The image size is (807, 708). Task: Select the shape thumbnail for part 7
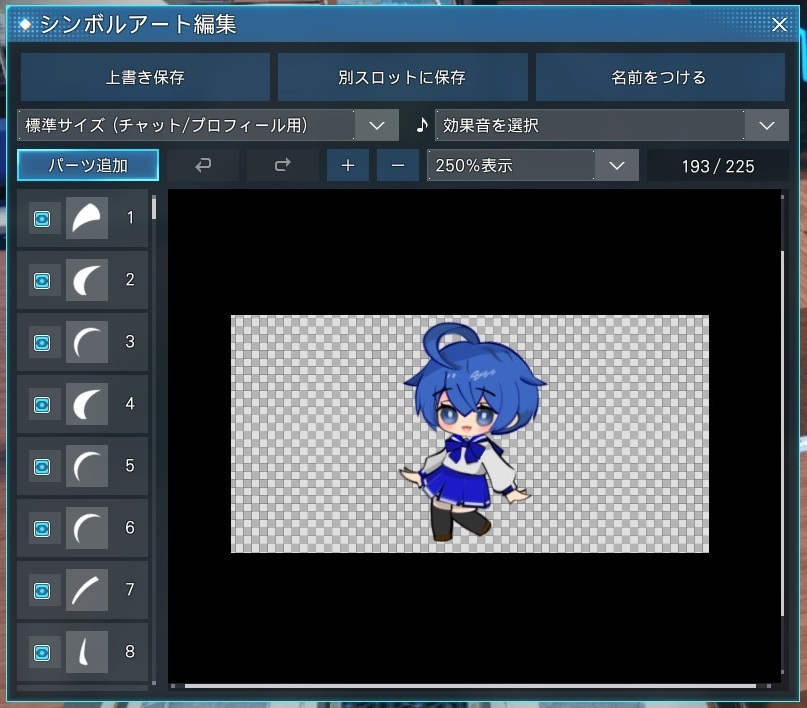pyautogui.click(x=87, y=590)
